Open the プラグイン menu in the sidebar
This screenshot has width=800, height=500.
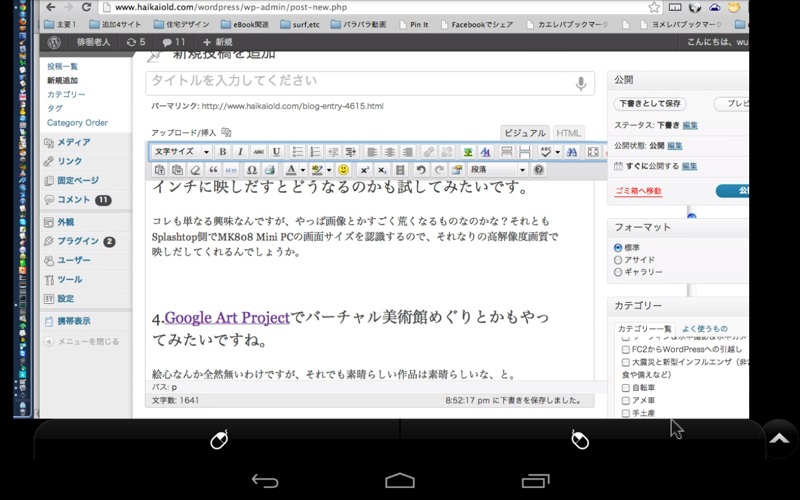click(78, 241)
